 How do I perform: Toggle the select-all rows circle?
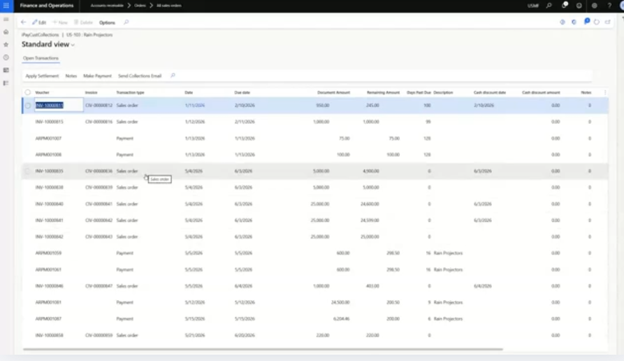coord(27,92)
